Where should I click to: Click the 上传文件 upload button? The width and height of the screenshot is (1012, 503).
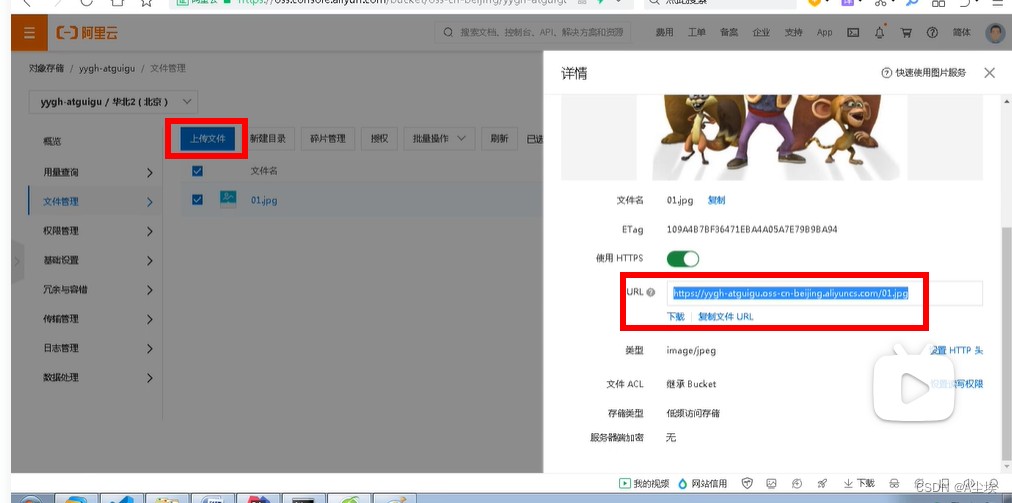(x=207, y=138)
